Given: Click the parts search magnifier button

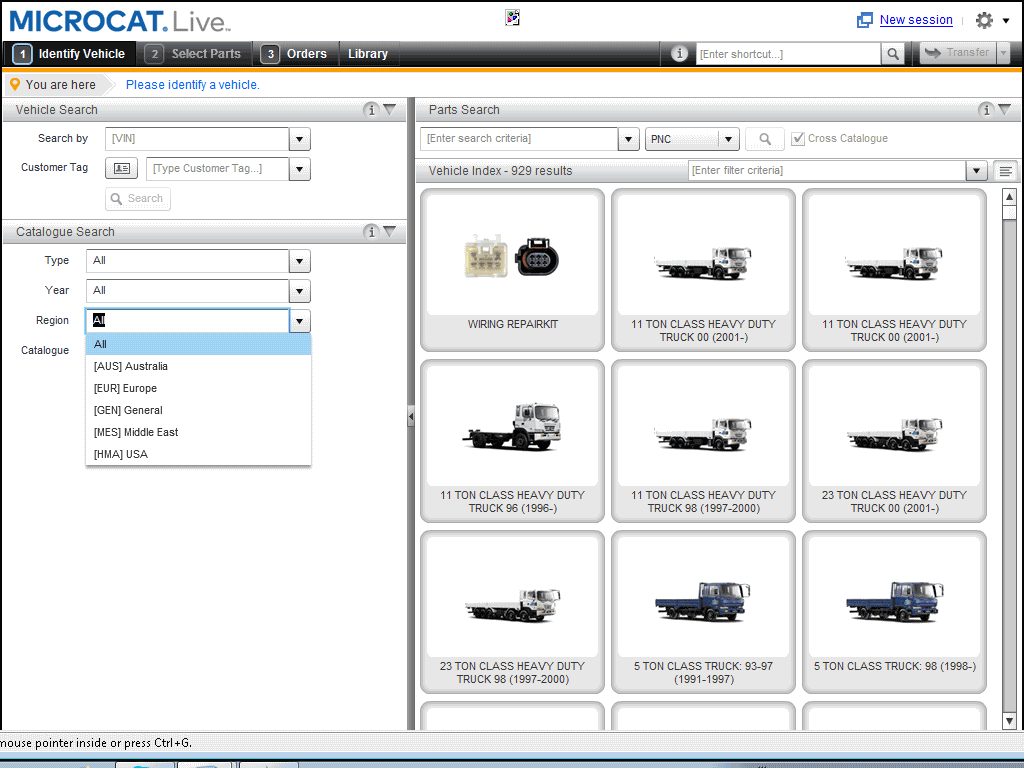Looking at the screenshot, I should [x=765, y=138].
